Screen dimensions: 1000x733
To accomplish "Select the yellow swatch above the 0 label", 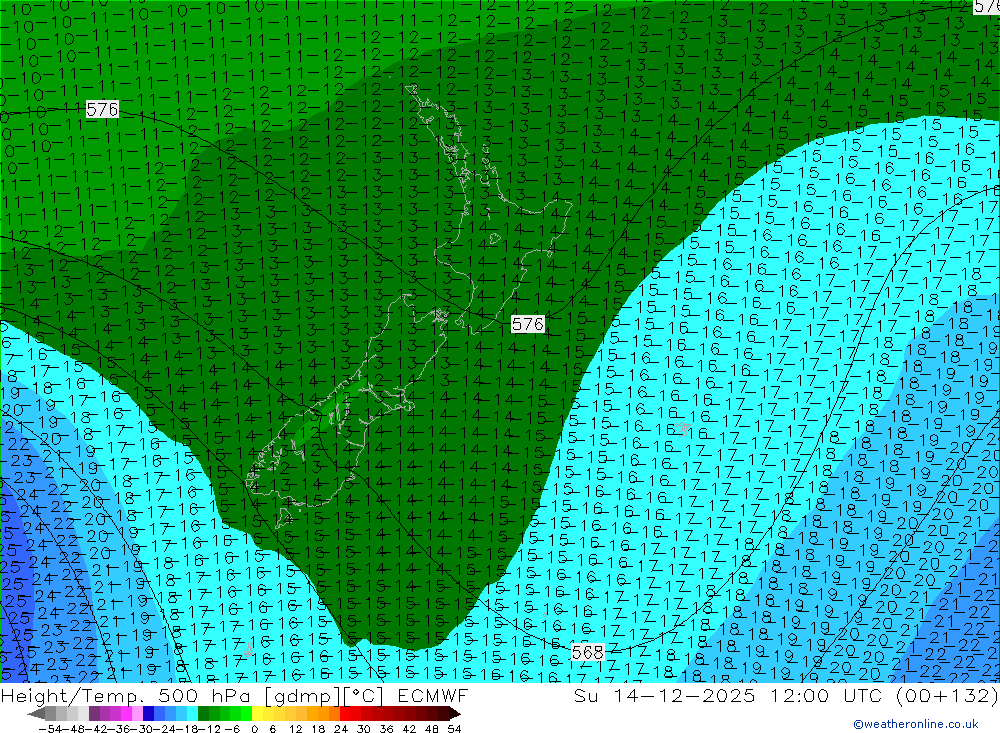I will [x=258, y=714].
